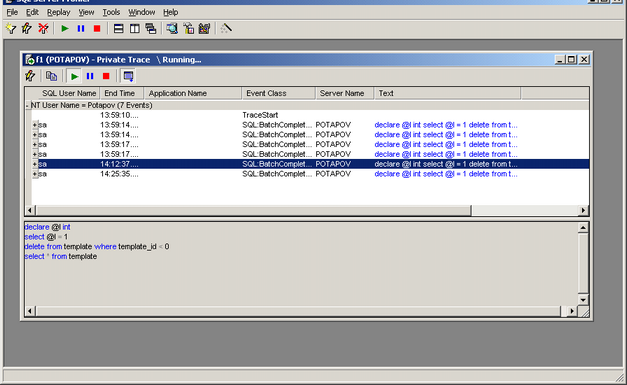Launch the wizard wand icon
The width and height of the screenshot is (627, 385).
(226, 28)
